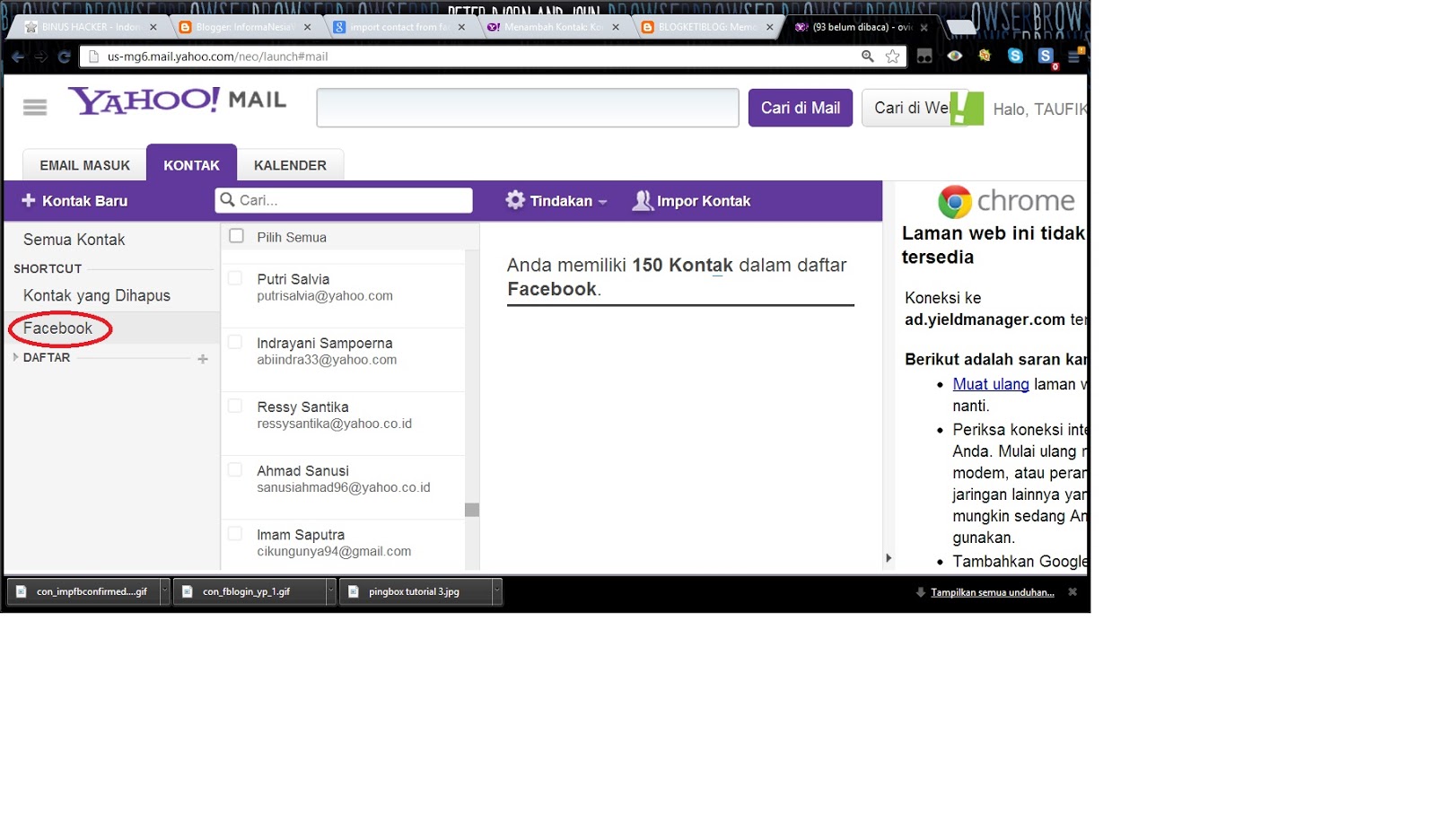
Task: Click the Yahoo Mail main search field
Action: 528,108
